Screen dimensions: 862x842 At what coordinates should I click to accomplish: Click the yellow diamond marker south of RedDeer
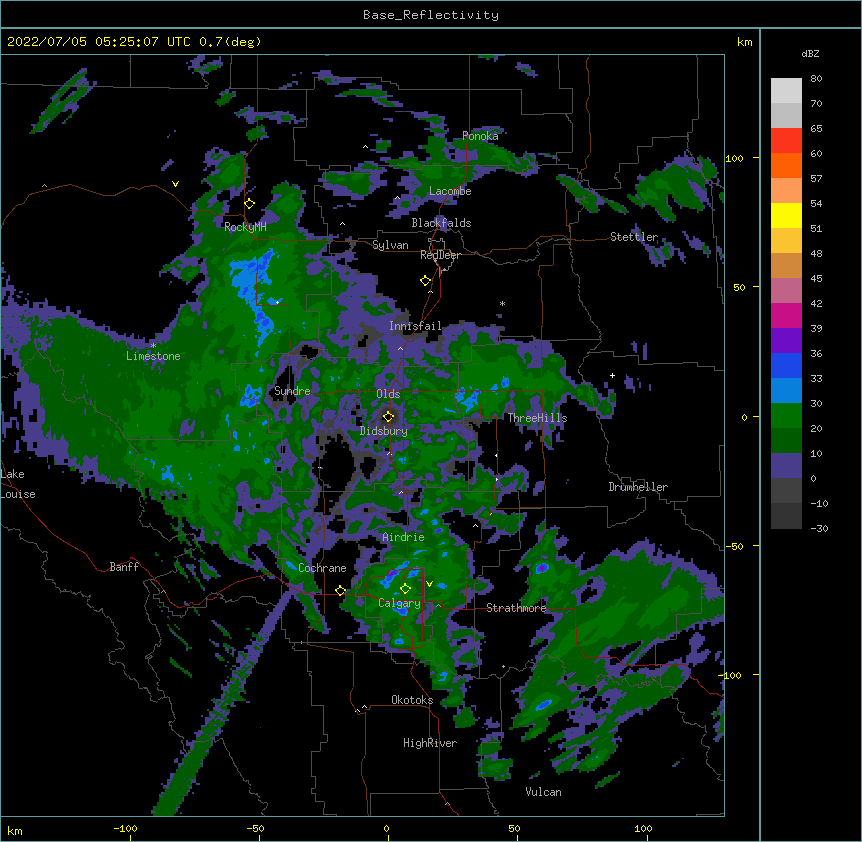click(x=426, y=281)
